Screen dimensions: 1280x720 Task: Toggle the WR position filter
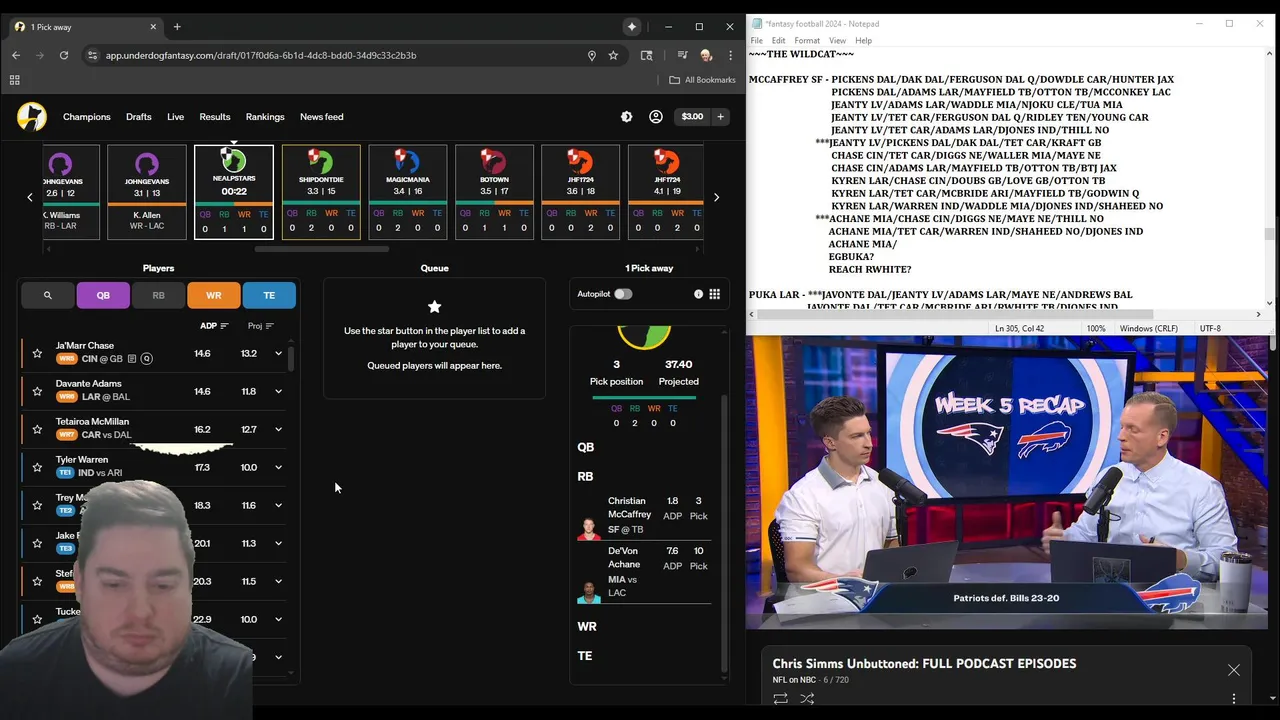coord(214,295)
